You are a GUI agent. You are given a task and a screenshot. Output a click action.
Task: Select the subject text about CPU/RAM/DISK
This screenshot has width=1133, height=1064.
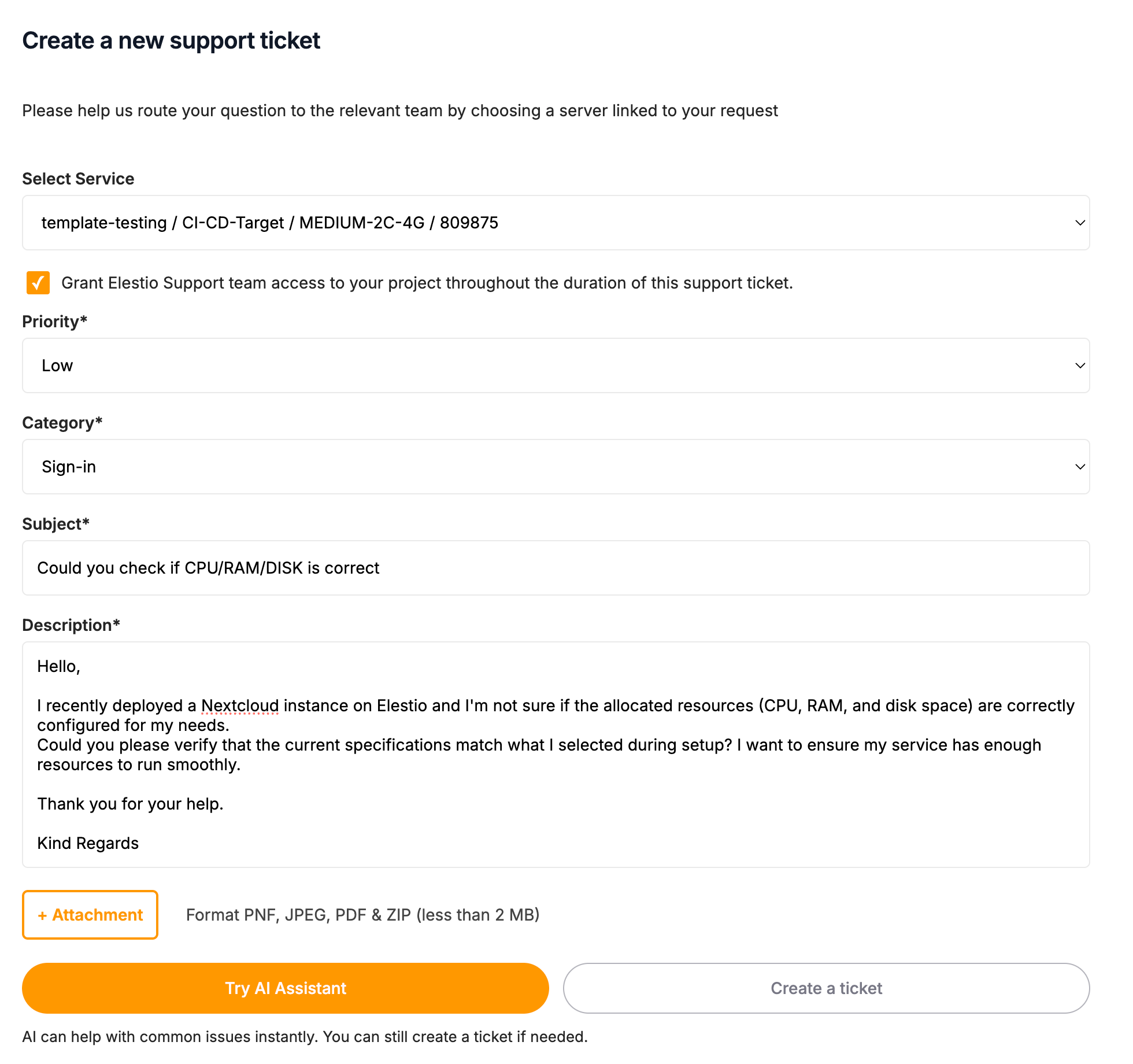208,567
